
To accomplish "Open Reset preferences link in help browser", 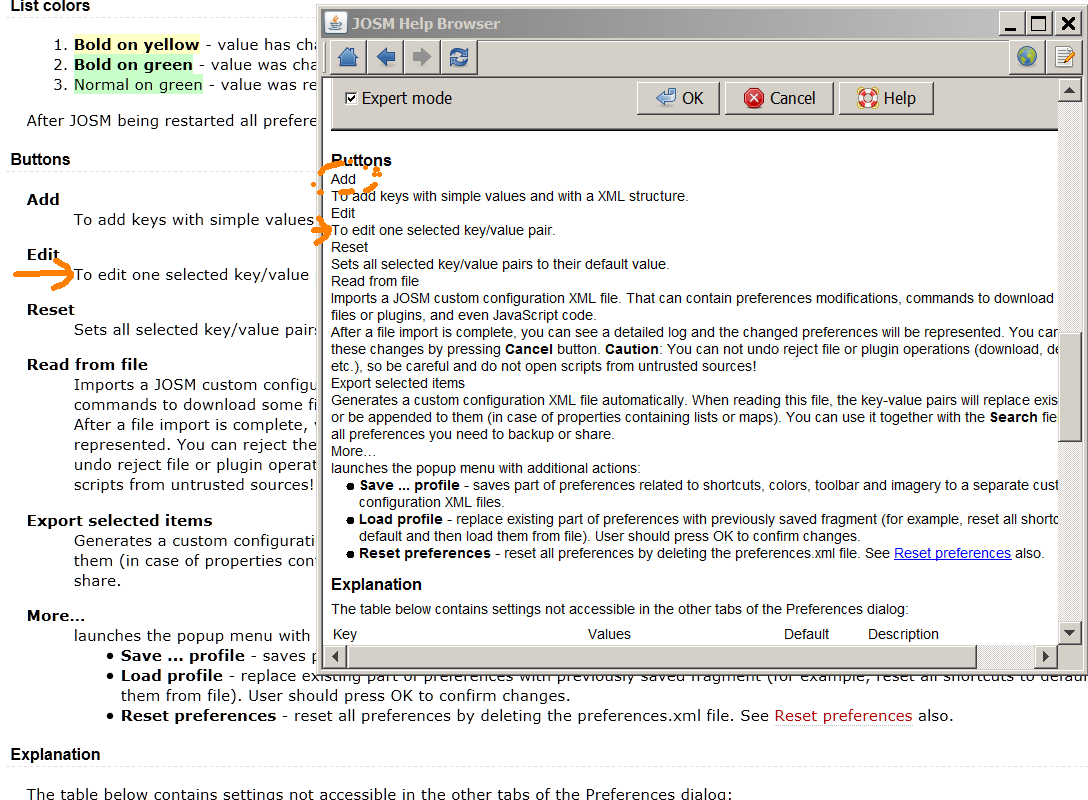I will coord(952,553).
